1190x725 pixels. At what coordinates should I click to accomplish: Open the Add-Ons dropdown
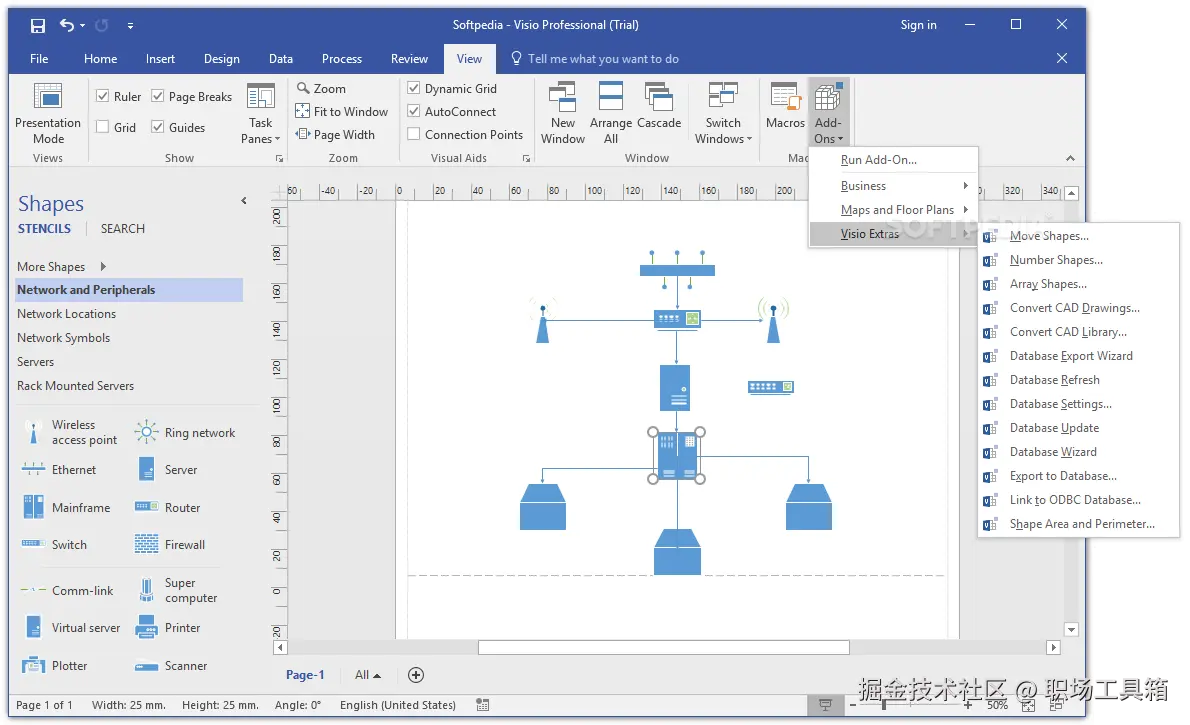(x=828, y=114)
